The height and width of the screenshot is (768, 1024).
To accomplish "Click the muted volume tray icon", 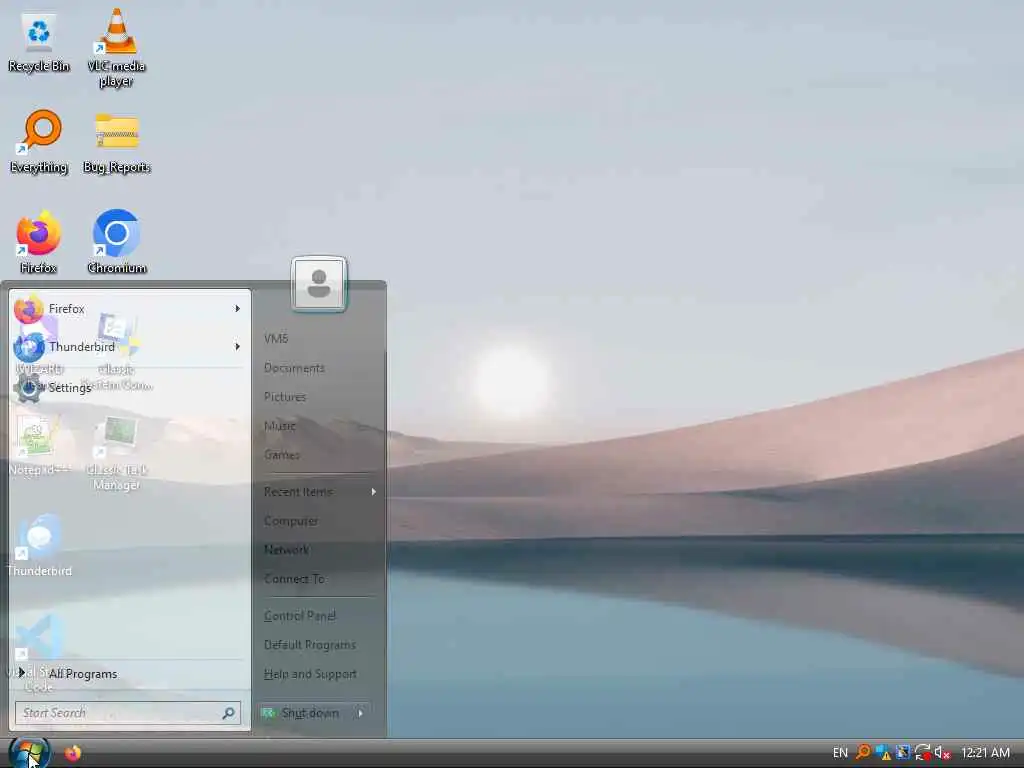I will coord(942,752).
